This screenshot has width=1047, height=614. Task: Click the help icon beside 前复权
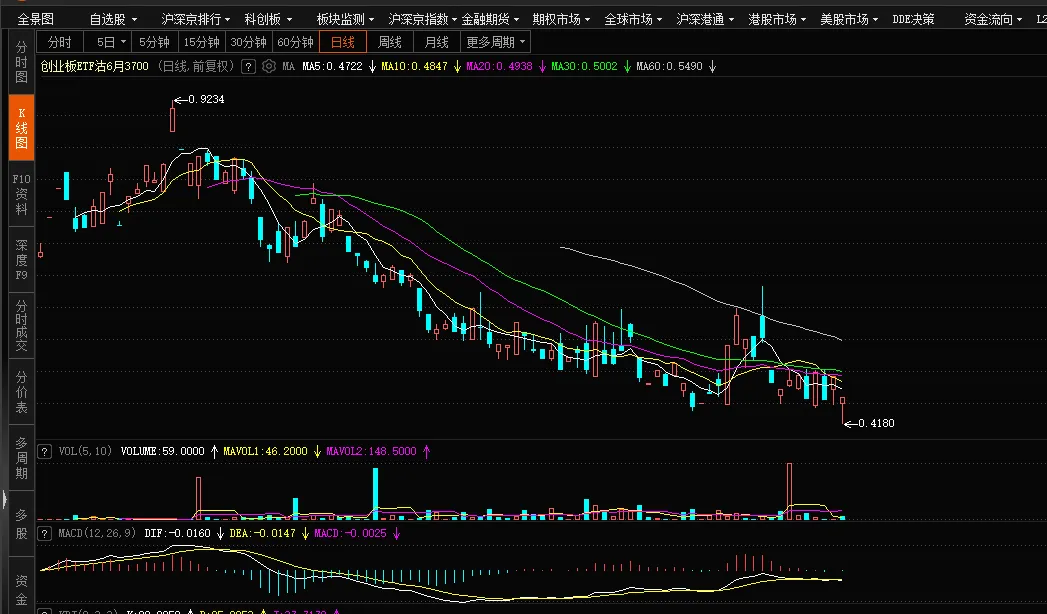pyautogui.click(x=248, y=66)
